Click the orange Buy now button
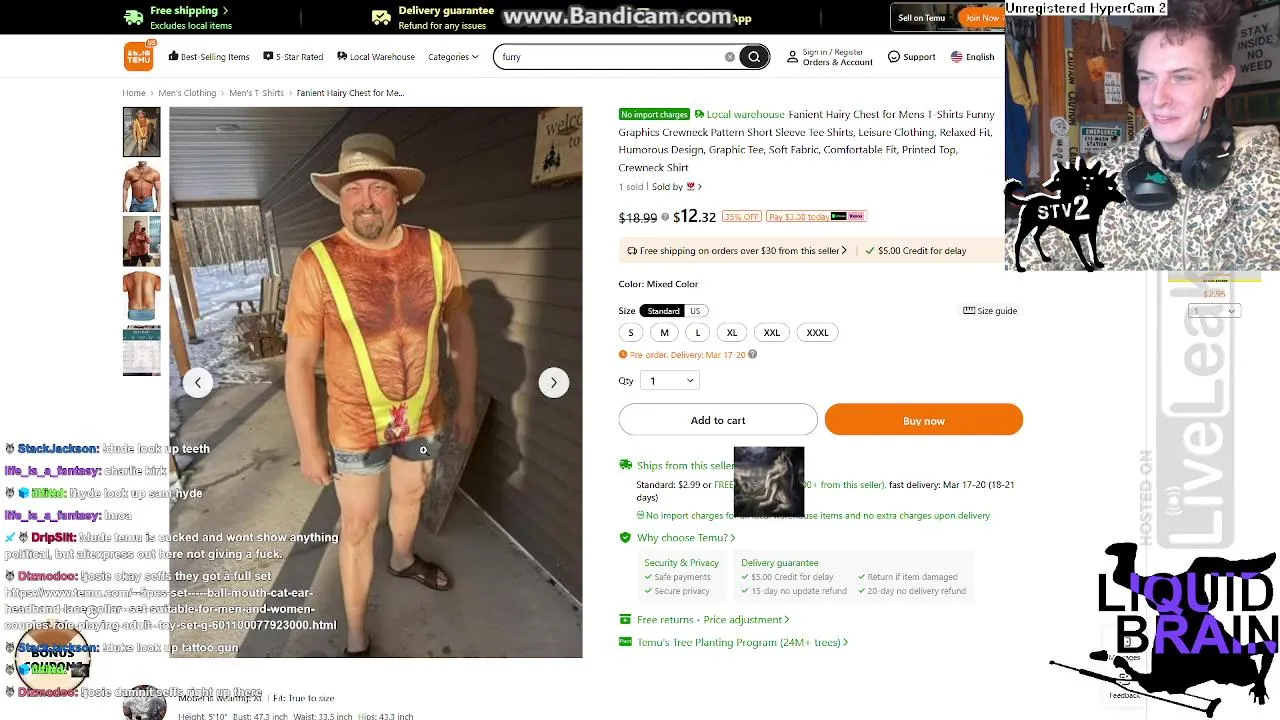Viewport: 1280px width, 720px height. tap(924, 420)
